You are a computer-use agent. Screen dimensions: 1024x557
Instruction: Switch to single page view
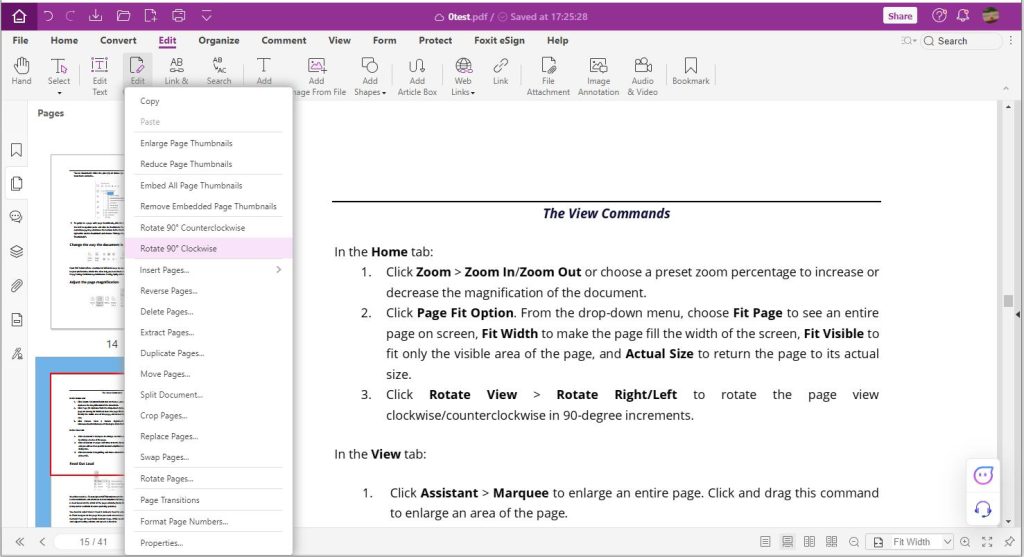tap(765, 542)
